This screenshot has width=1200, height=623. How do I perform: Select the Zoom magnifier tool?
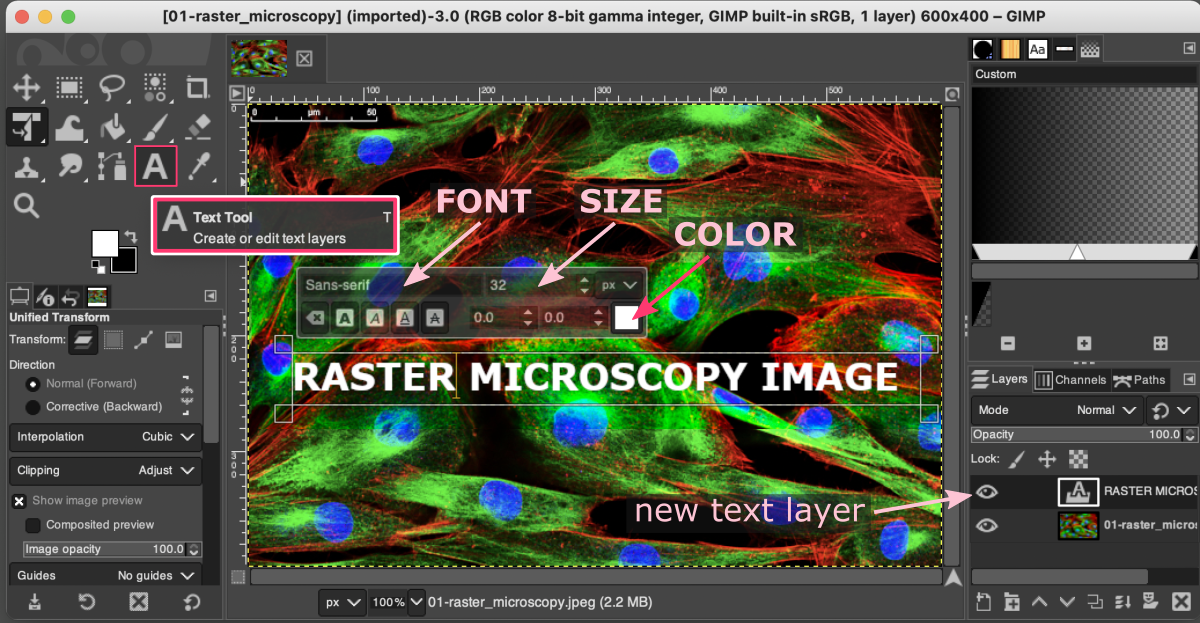pos(27,205)
